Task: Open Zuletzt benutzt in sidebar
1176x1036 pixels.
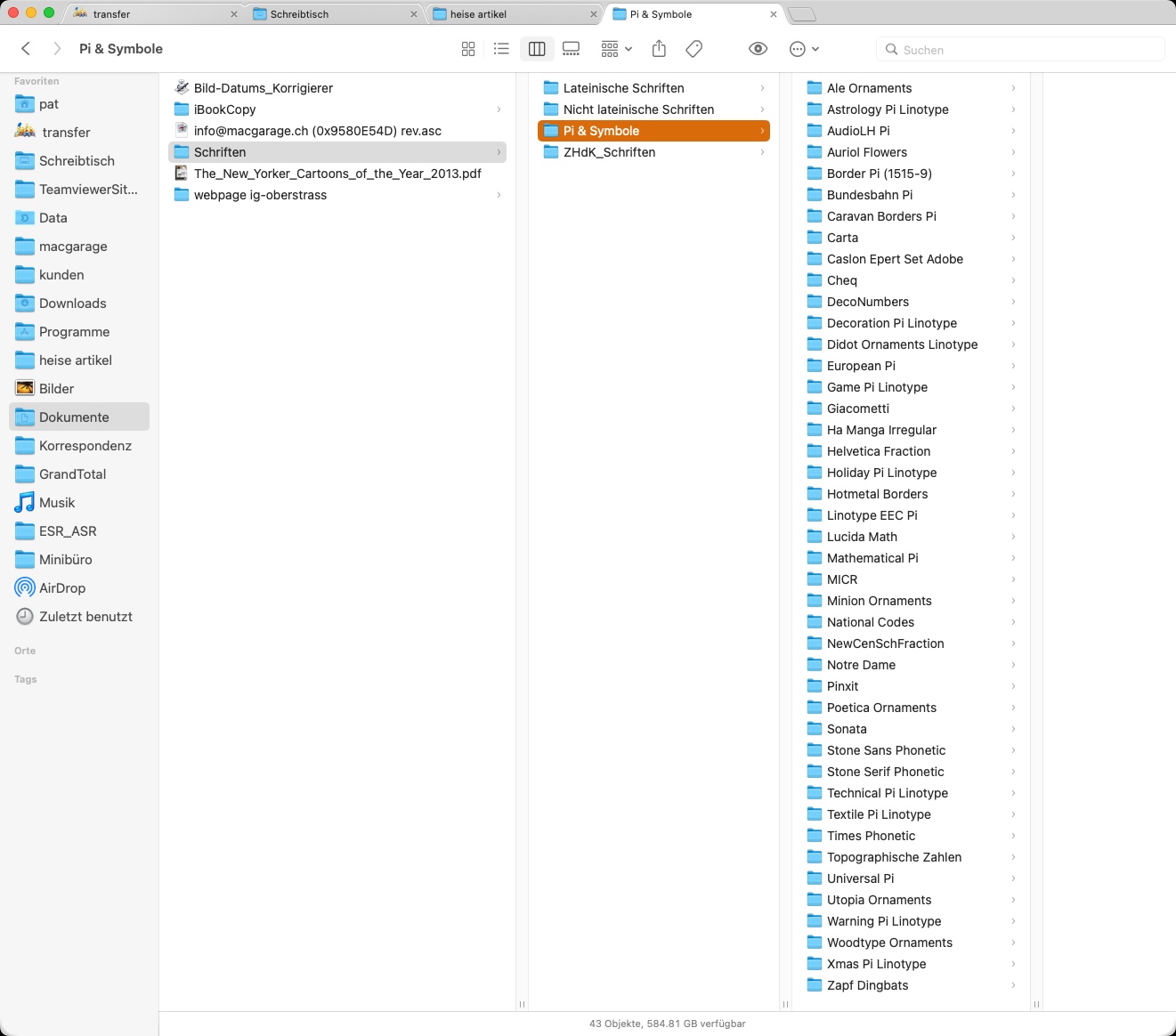Action: [x=78, y=617]
